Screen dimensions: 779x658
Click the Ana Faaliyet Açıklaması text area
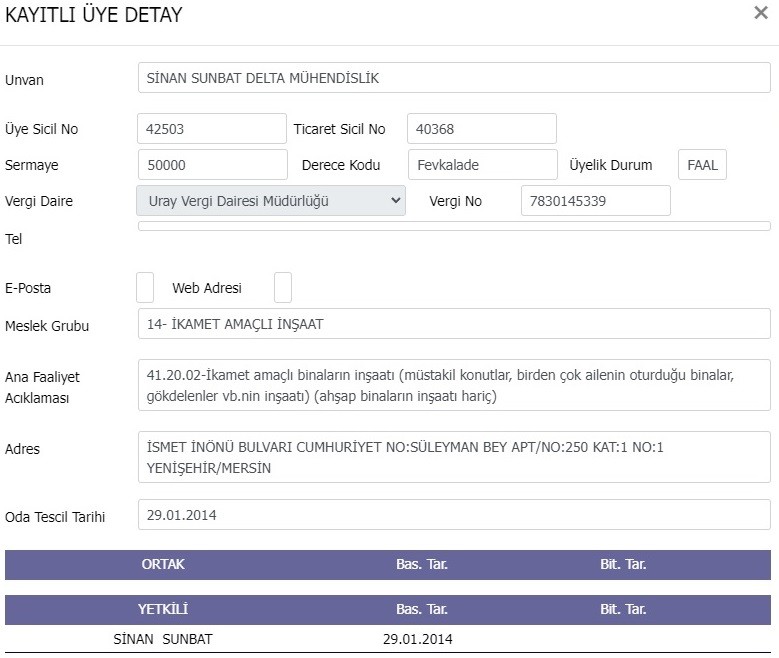pos(454,385)
